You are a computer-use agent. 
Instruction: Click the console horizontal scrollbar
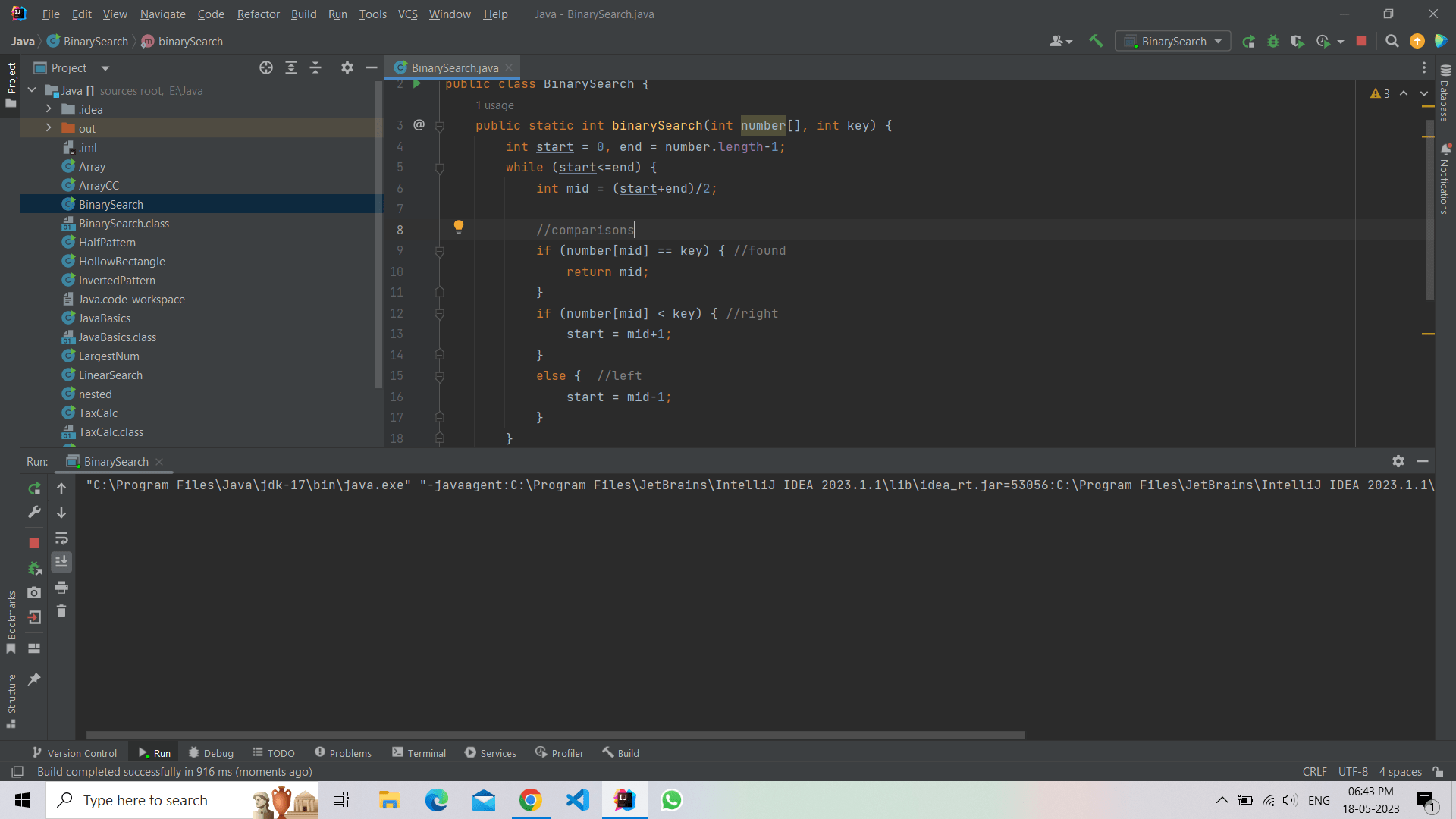(x=554, y=735)
